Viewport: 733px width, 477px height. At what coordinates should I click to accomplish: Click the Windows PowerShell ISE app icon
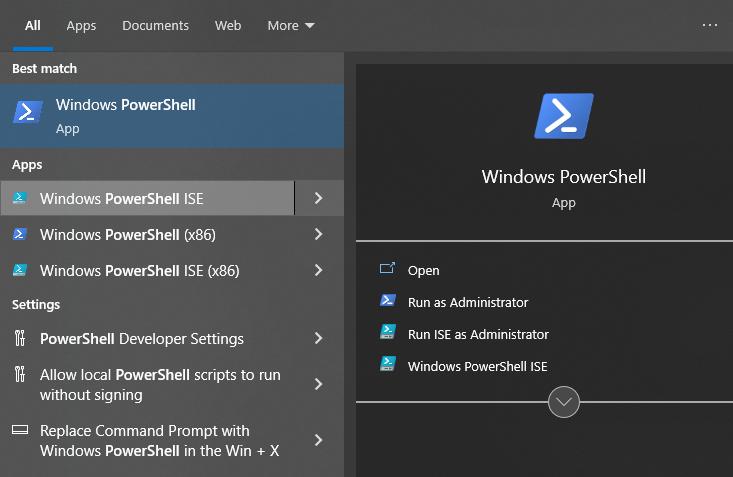click(x=20, y=198)
